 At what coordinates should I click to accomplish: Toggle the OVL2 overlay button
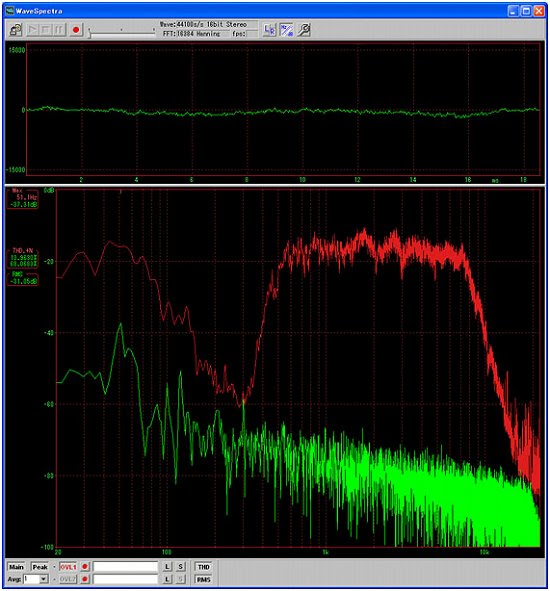click(x=68, y=579)
